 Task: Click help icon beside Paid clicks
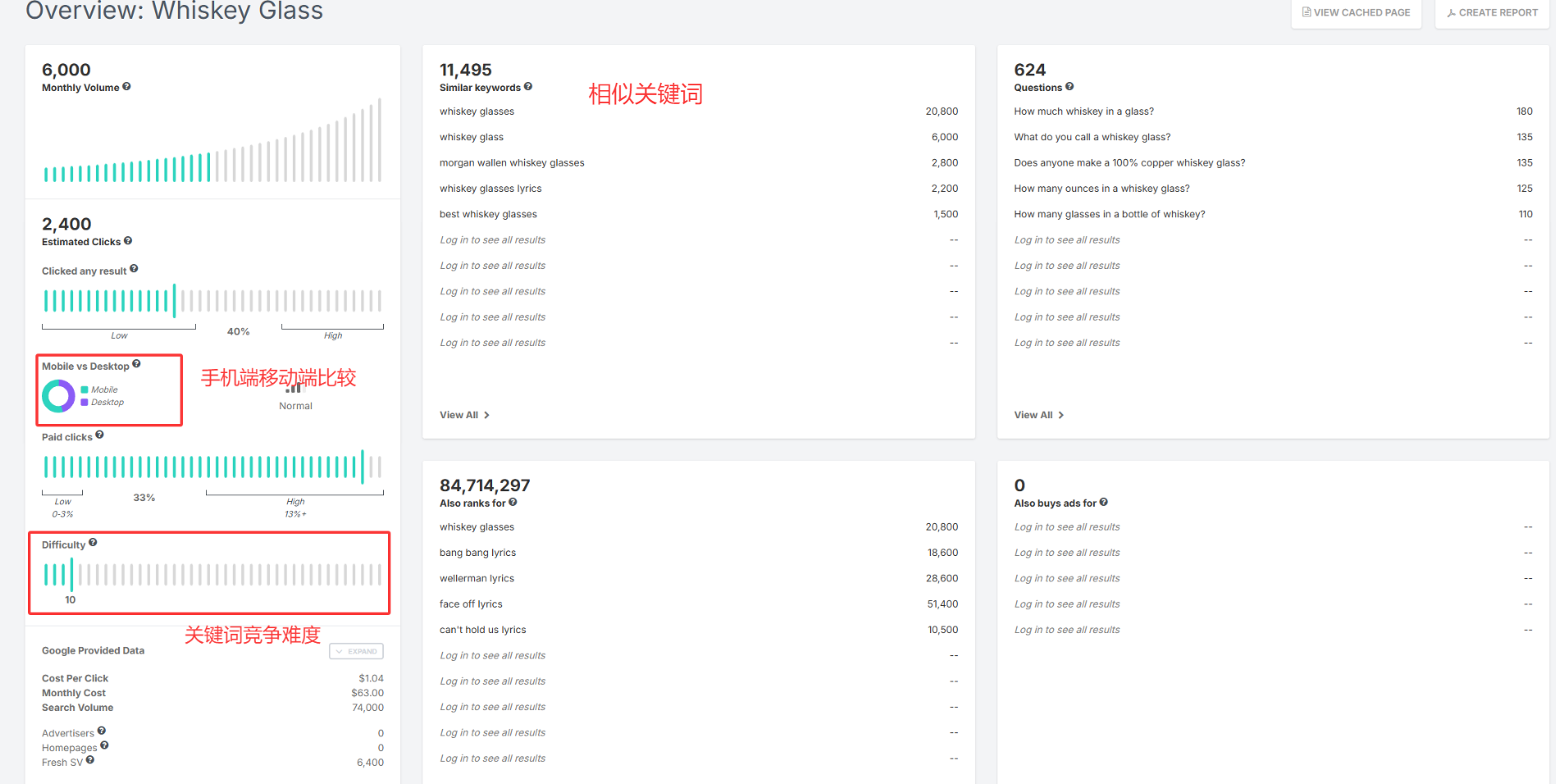click(x=99, y=435)
